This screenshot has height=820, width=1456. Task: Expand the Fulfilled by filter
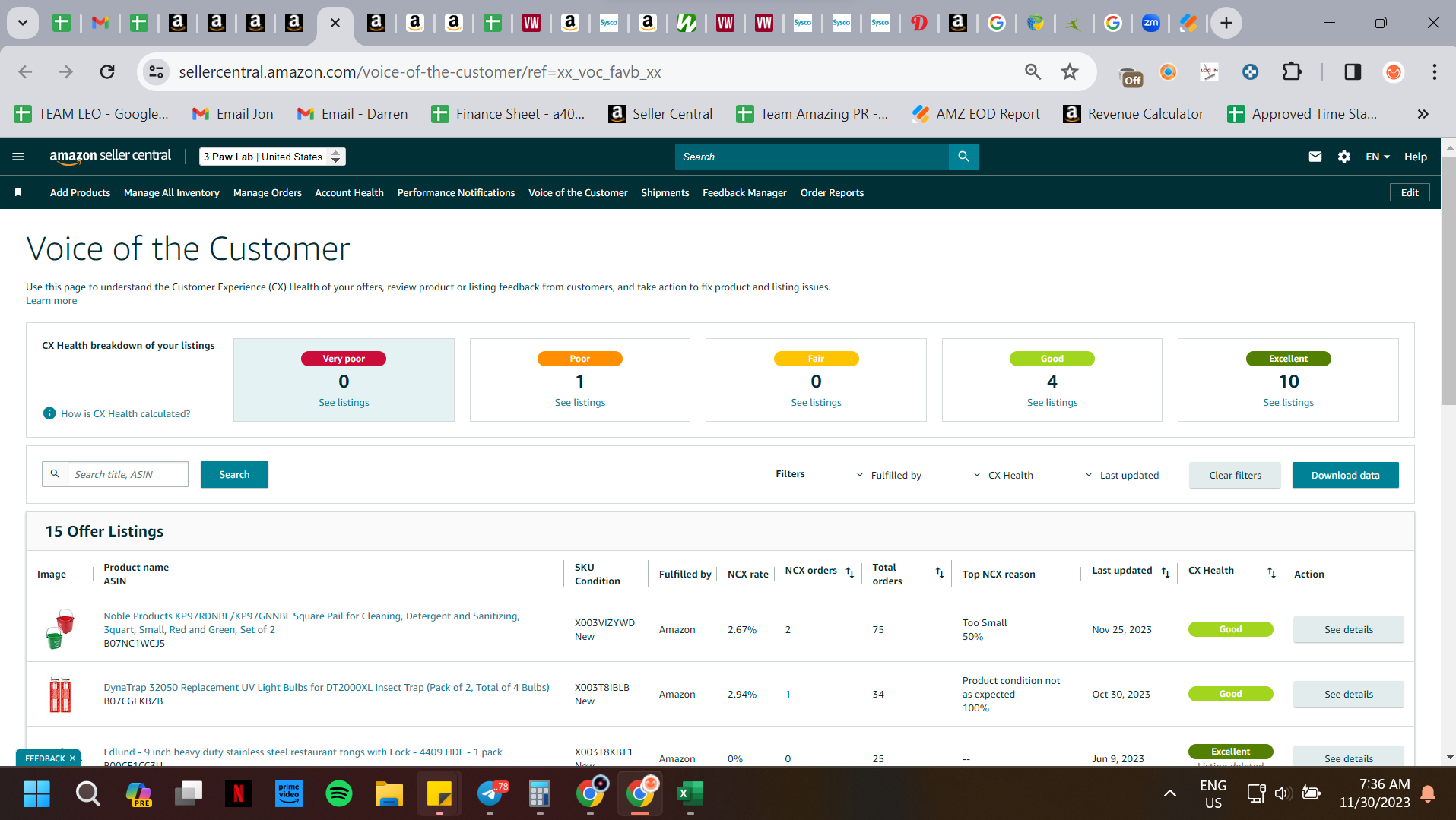(889, 475)
